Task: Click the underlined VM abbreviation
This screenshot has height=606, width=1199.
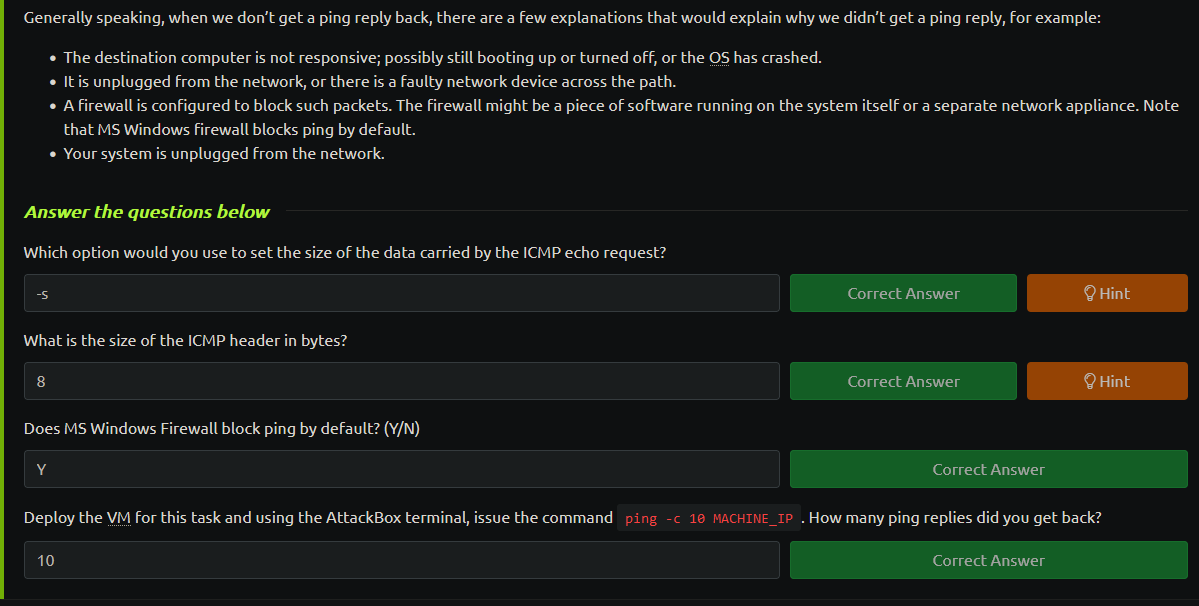Action: [119, 518]
